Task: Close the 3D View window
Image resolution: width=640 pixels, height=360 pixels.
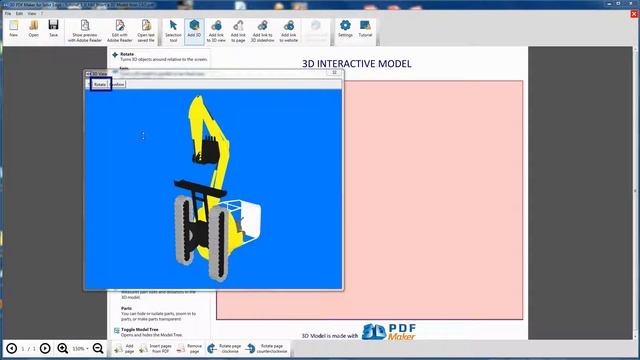Action: point(334,73)
